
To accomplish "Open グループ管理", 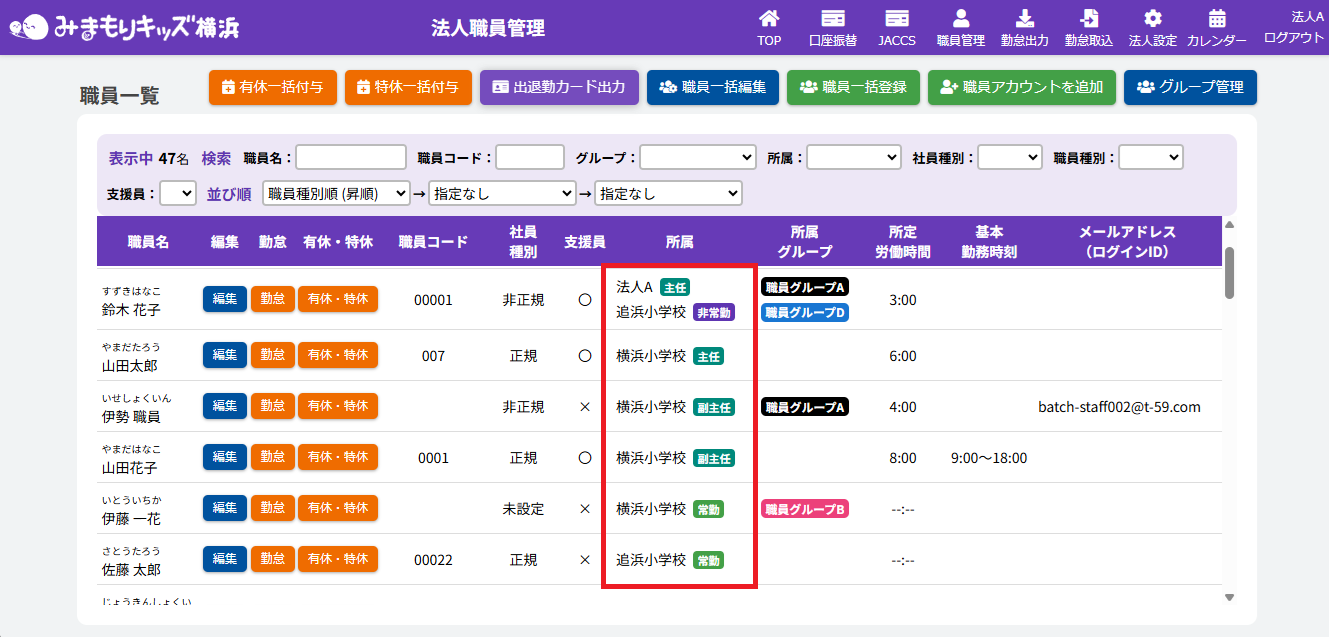I will [1190, 87].
